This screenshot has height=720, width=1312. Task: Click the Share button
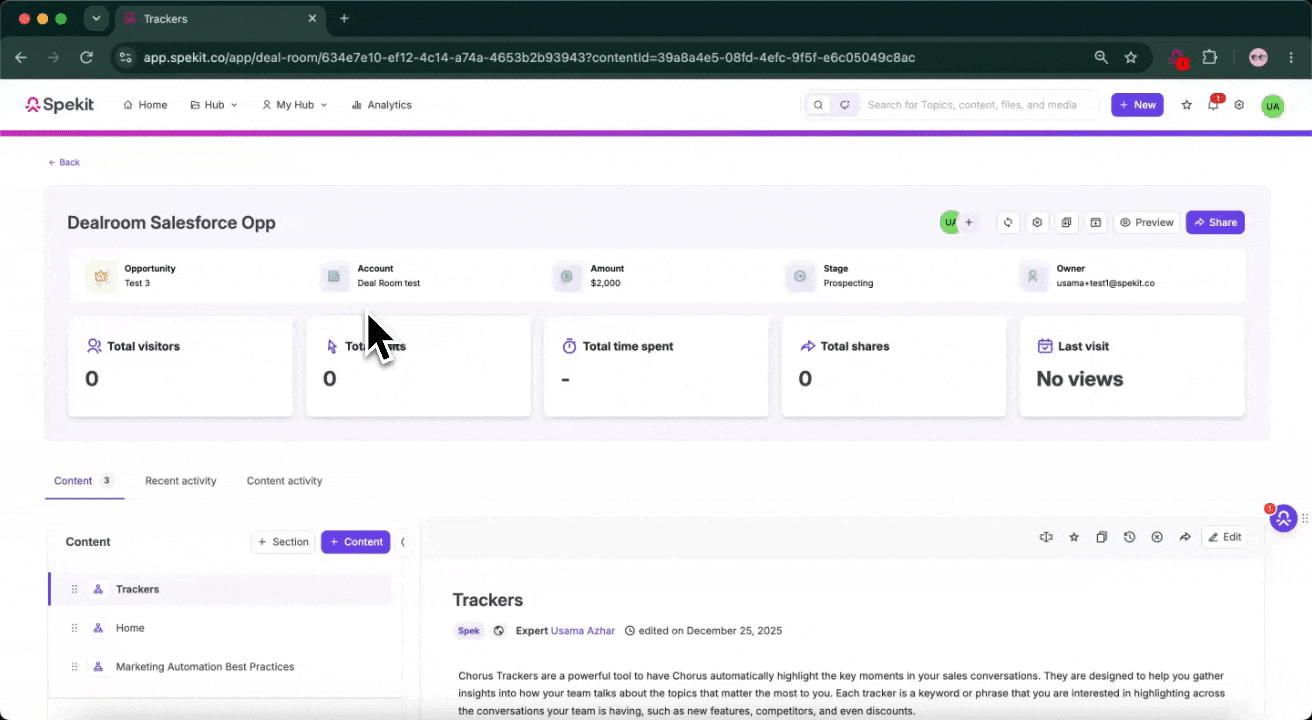(x=1215, y=222)
